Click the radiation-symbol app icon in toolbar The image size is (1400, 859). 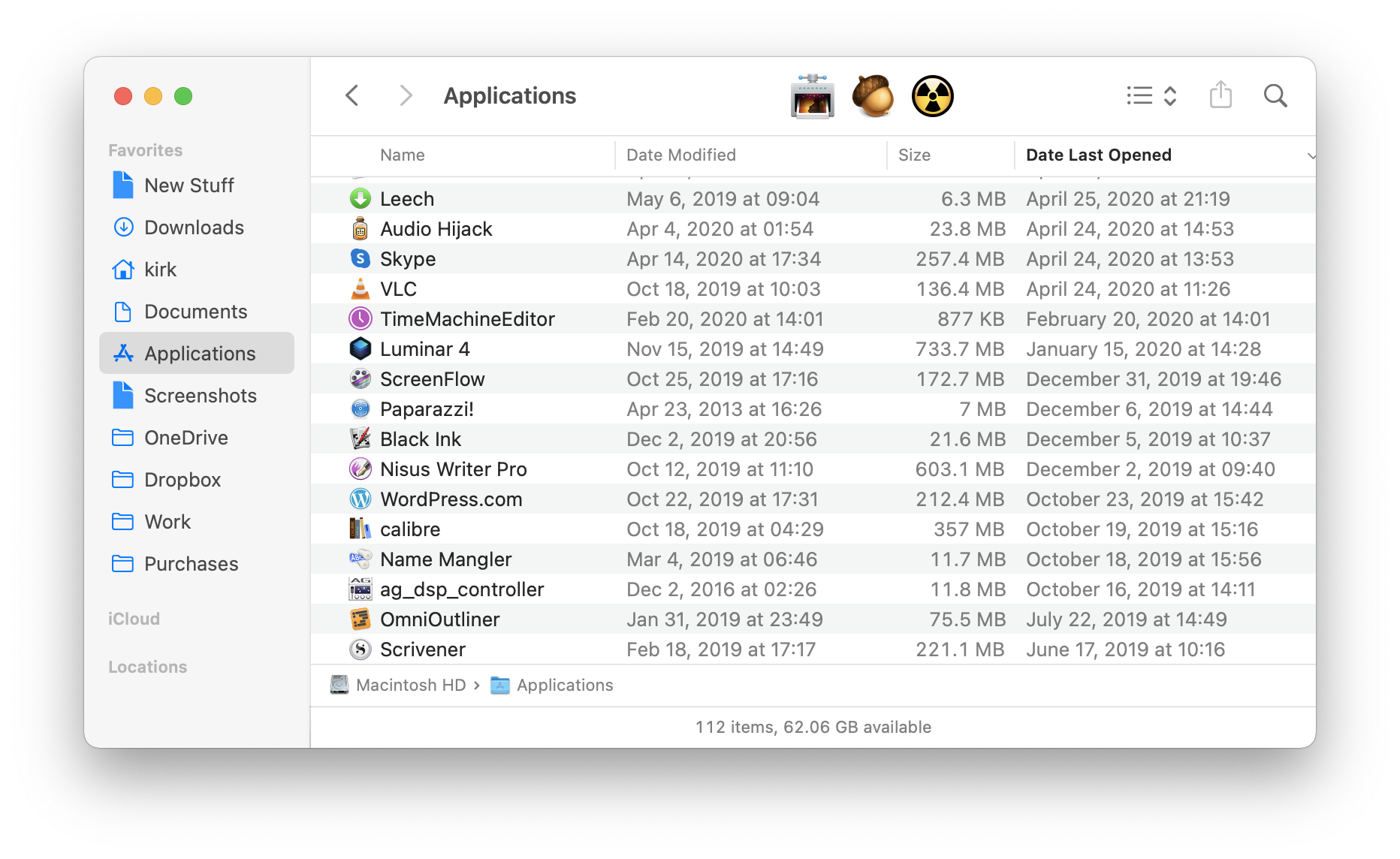(x=933, y=95)
